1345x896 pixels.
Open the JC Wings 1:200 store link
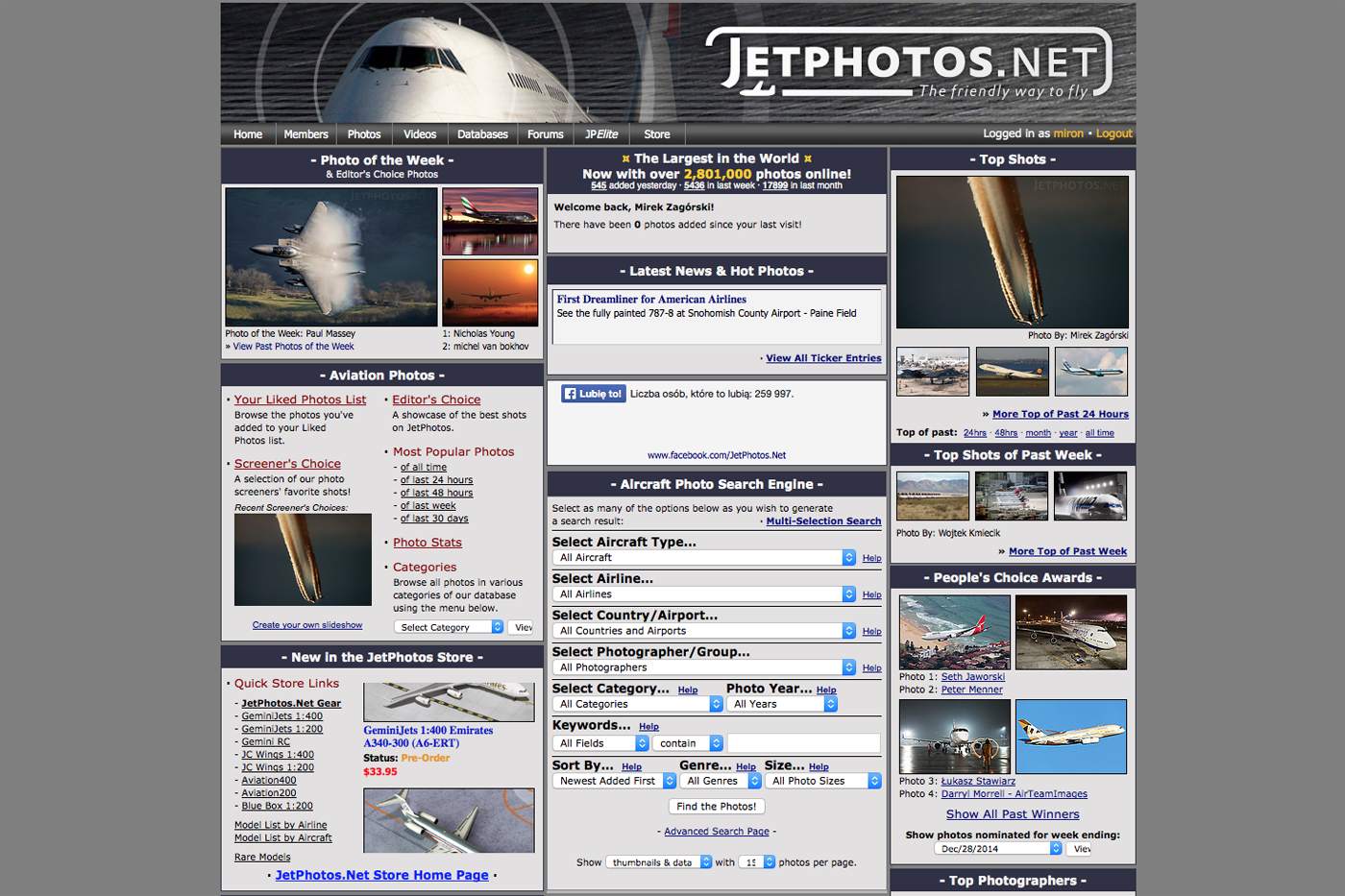point(278,767)
